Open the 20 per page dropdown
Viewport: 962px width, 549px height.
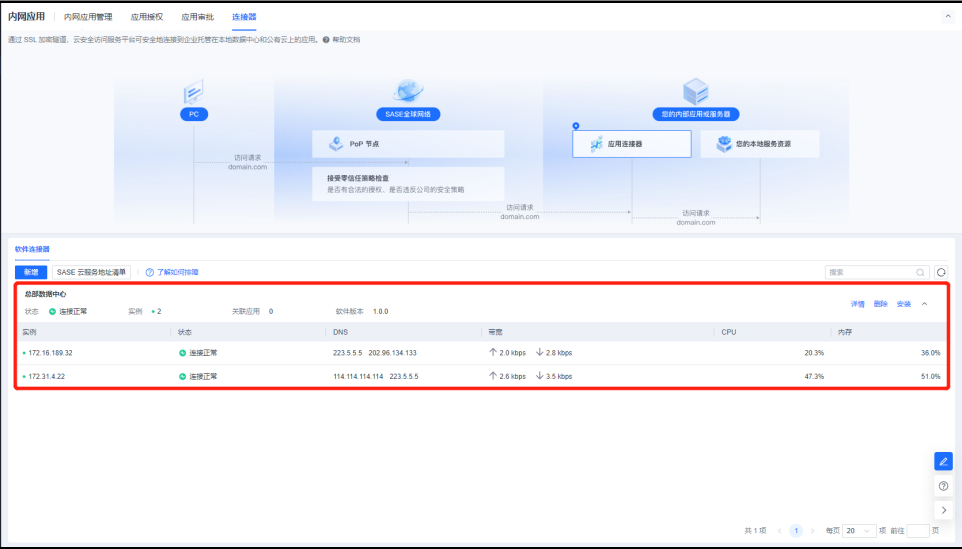860,531
